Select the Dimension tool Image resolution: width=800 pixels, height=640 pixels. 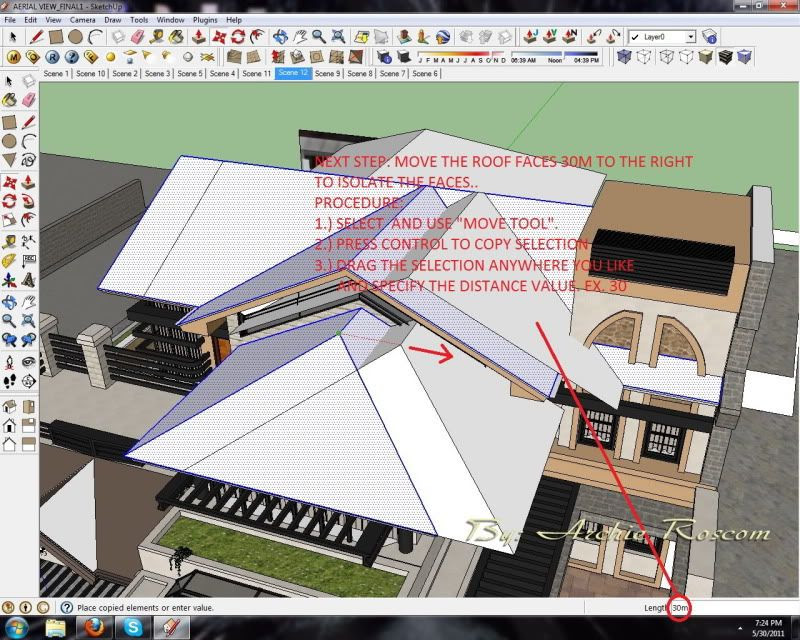(x=29, y=241)
